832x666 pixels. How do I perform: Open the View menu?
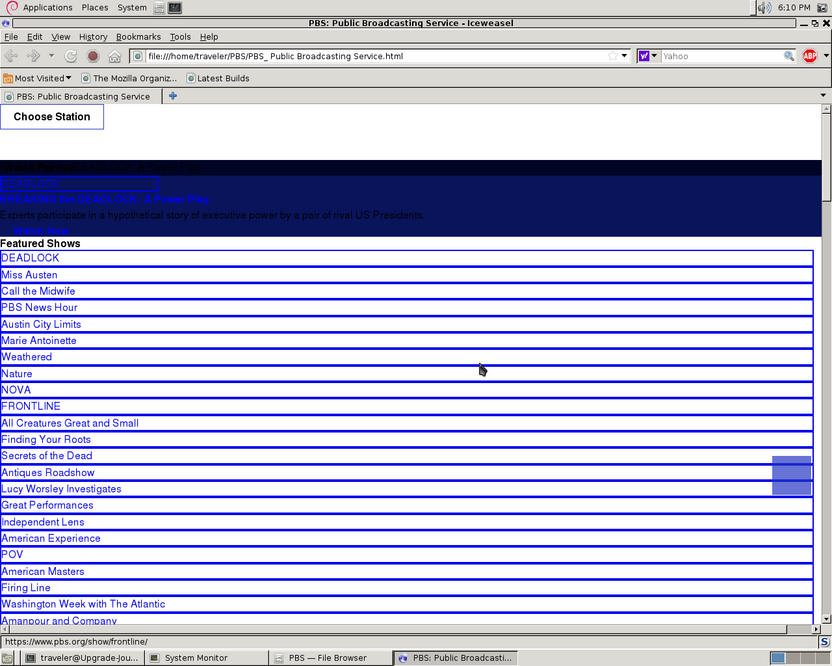pos(60,37)
